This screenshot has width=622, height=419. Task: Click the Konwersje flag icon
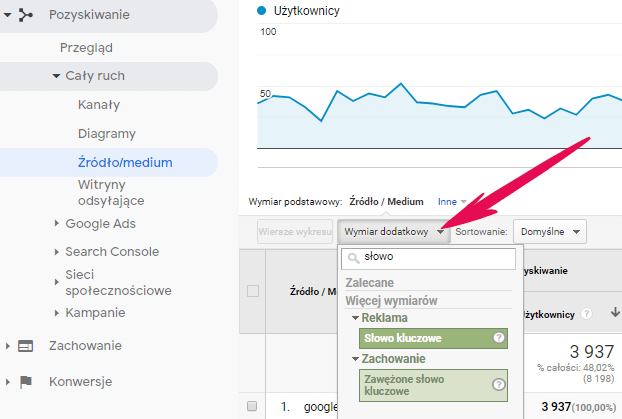point(25,381)
